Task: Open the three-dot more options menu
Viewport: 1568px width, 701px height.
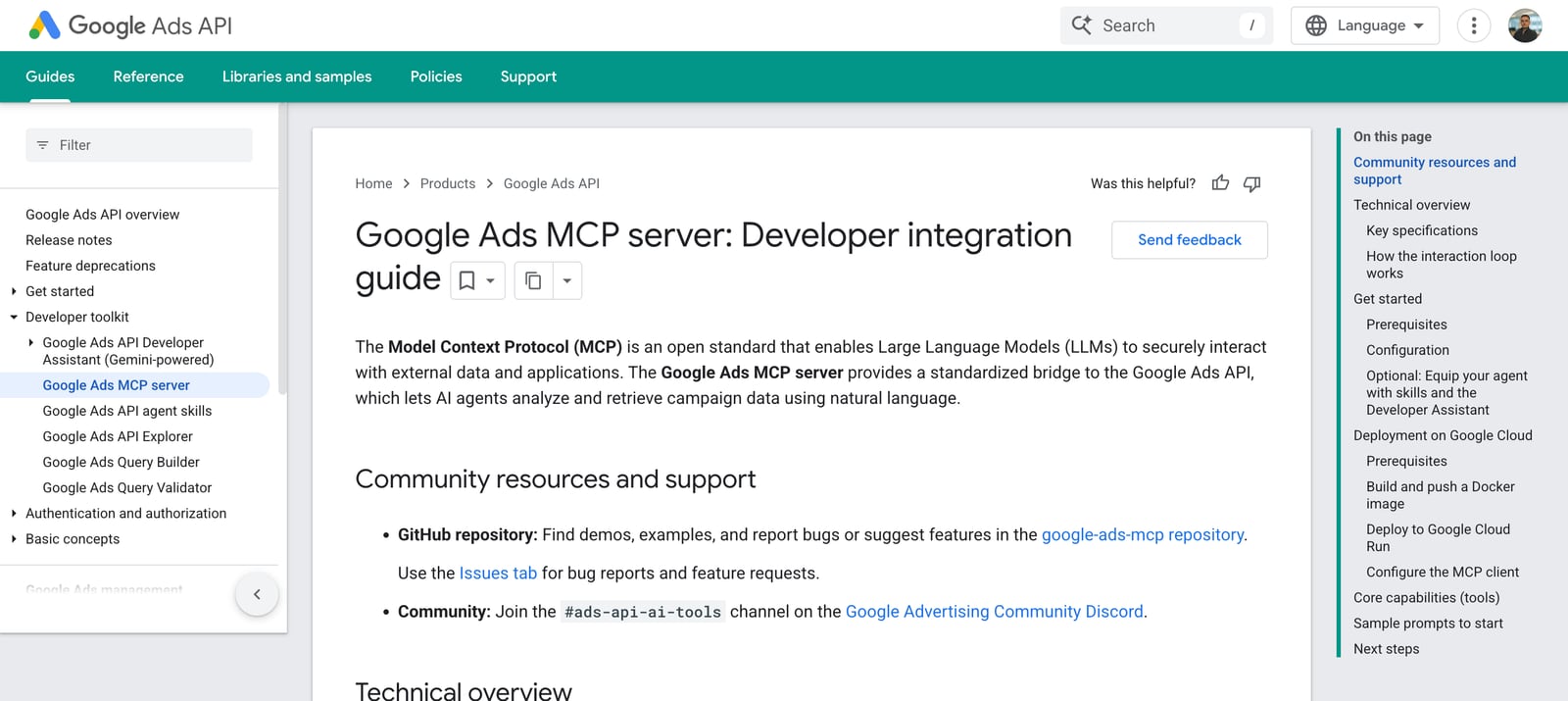Action: pyautogui.click(x=1474, y=25)
